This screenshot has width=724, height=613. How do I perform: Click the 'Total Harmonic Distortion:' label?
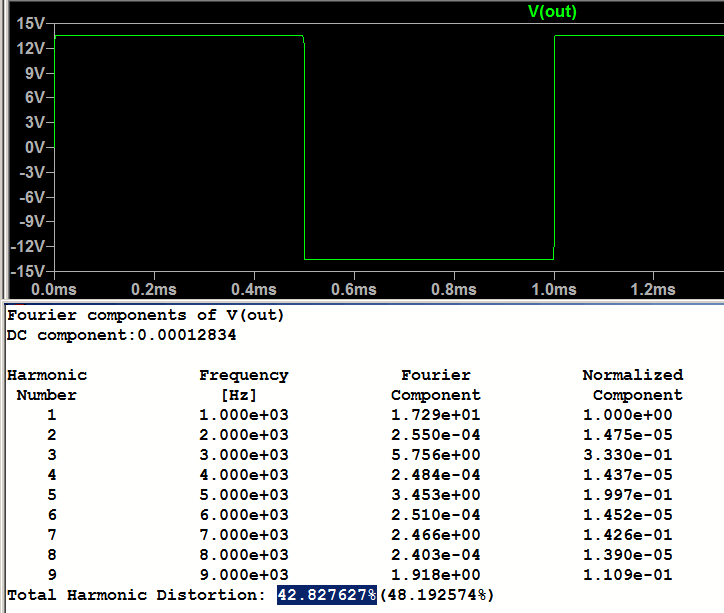pyautogui.click(x=136, y=595)
